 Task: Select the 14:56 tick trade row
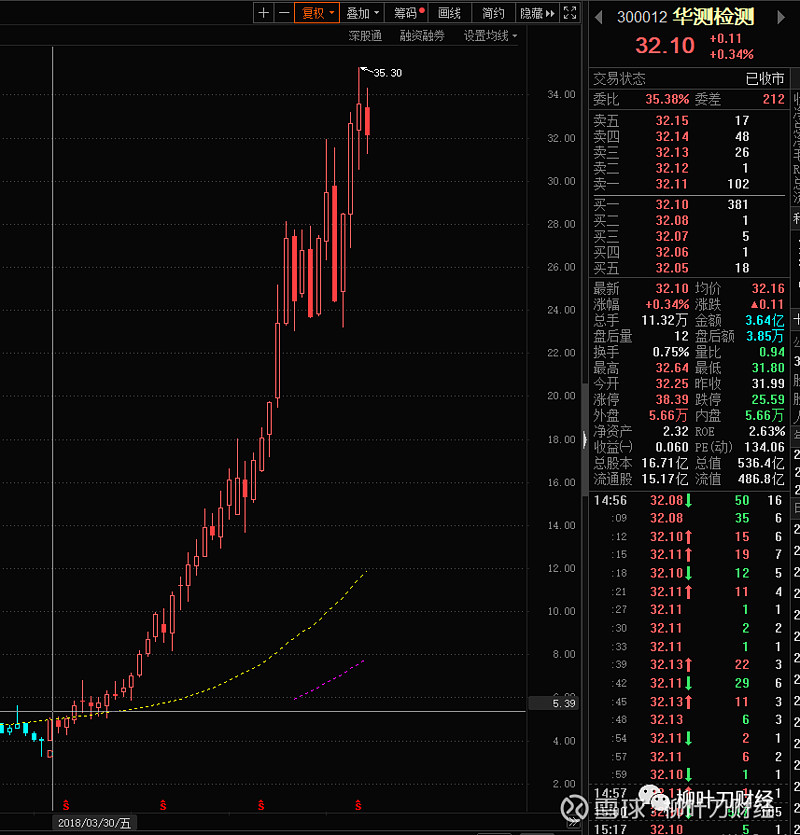coord(688,501)
